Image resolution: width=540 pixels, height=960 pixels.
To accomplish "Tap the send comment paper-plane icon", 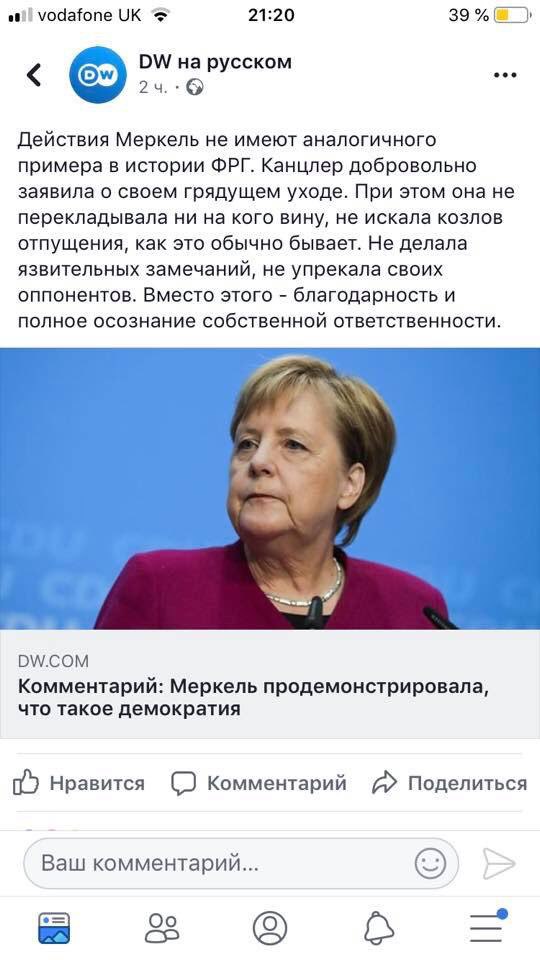I will click(x=499, y=864).
